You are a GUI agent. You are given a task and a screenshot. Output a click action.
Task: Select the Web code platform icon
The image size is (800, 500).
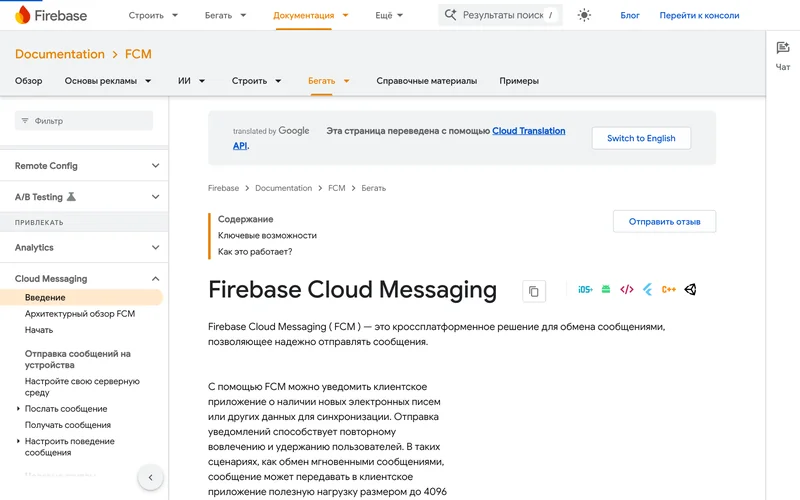(627, 290)
